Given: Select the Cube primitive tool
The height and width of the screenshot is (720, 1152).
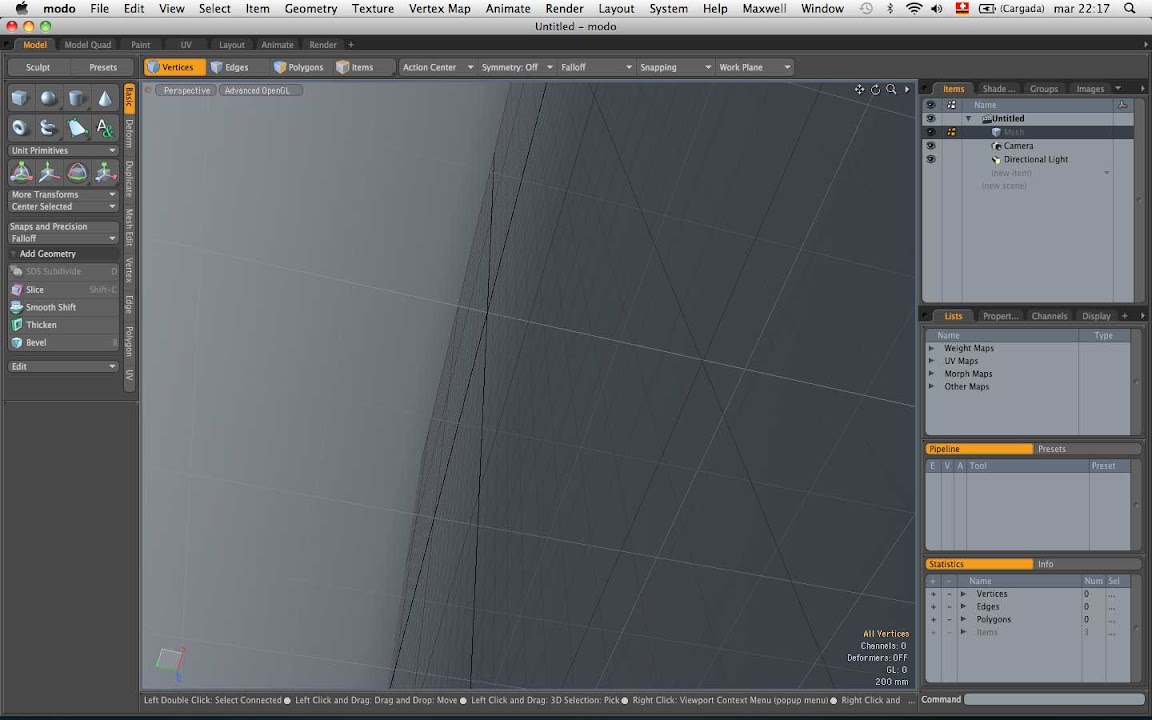Looking at the screenshot, I should point(20,98).
